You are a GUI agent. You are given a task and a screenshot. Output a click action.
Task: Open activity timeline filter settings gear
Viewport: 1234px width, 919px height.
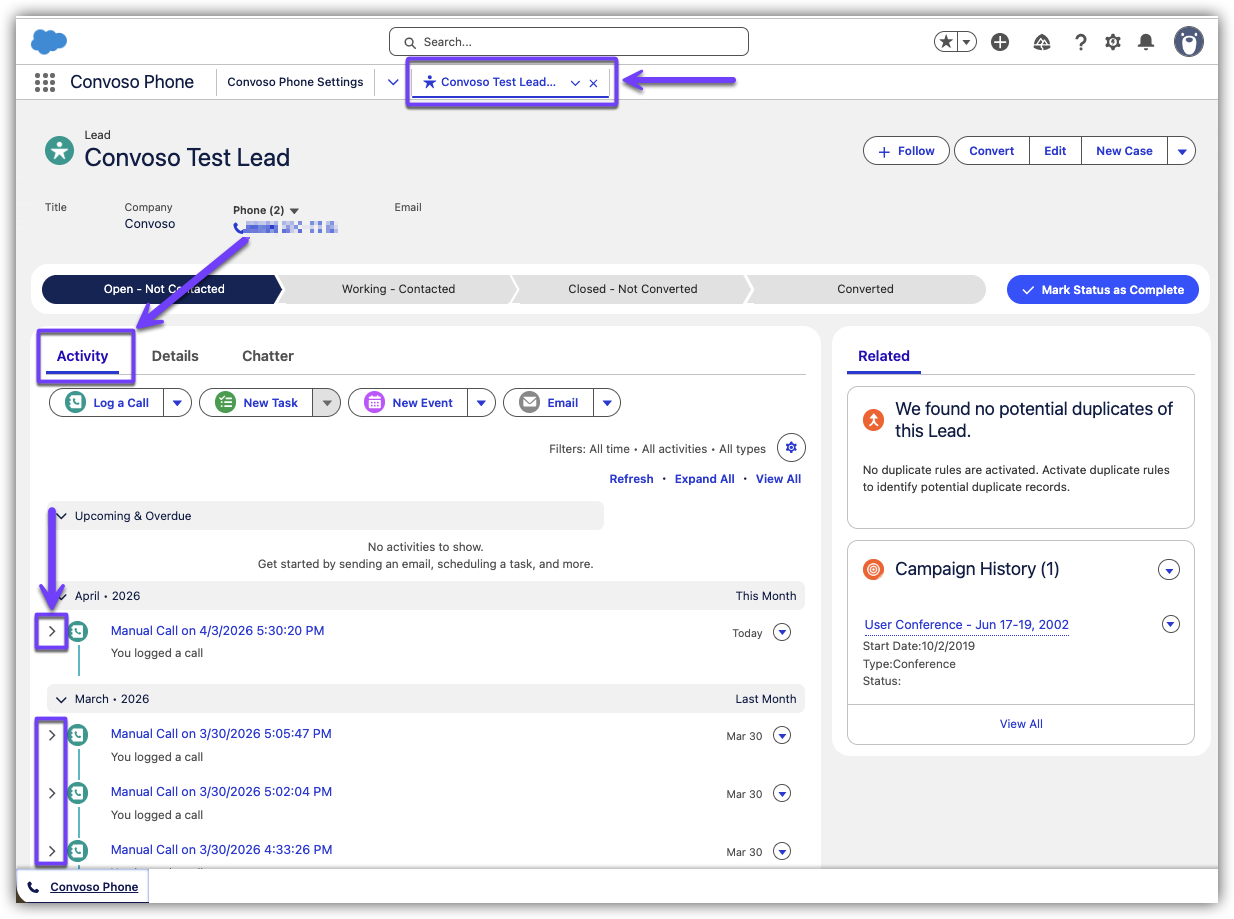pos(791,448)
